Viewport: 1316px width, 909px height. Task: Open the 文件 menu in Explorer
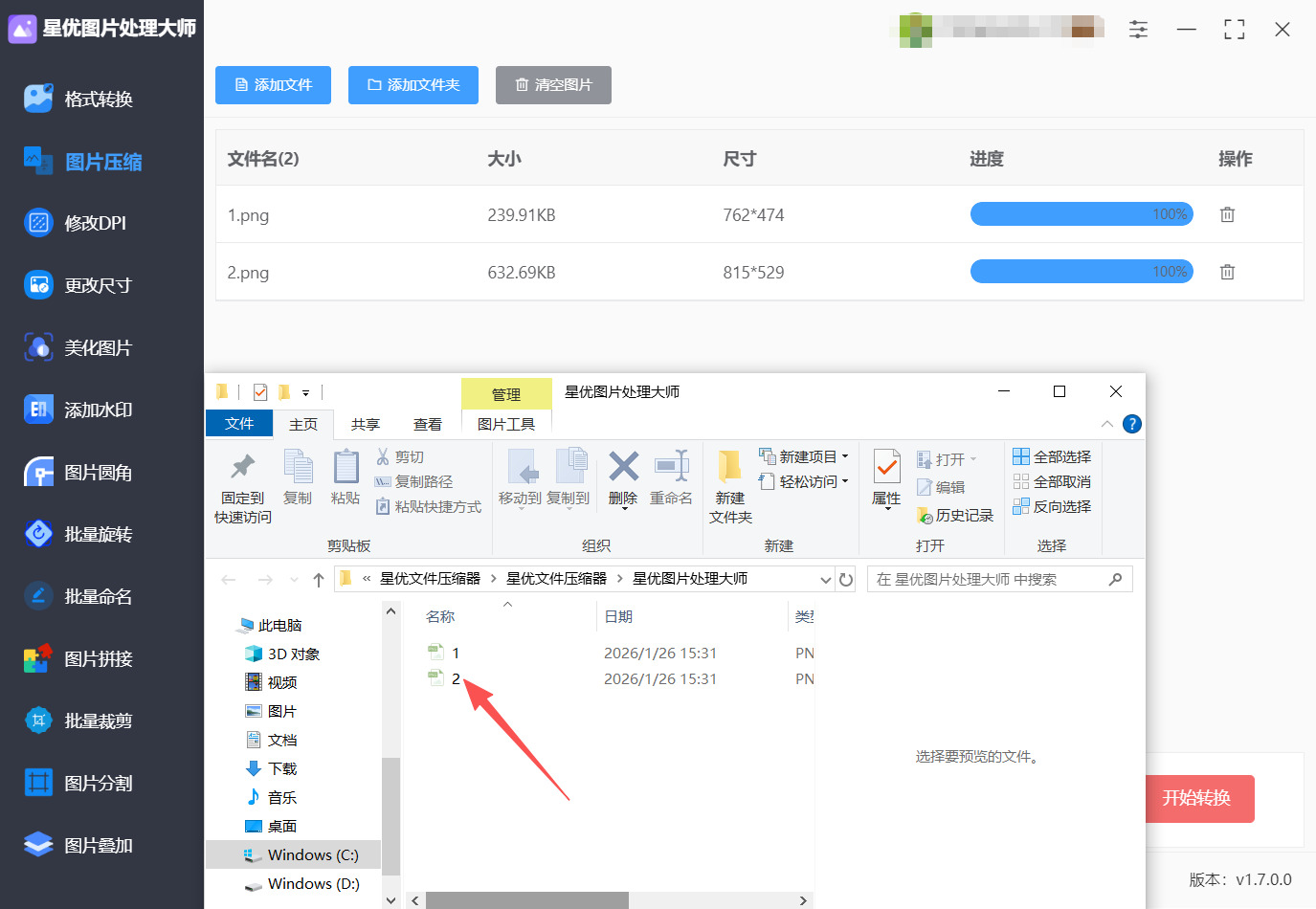pos(238,423)
